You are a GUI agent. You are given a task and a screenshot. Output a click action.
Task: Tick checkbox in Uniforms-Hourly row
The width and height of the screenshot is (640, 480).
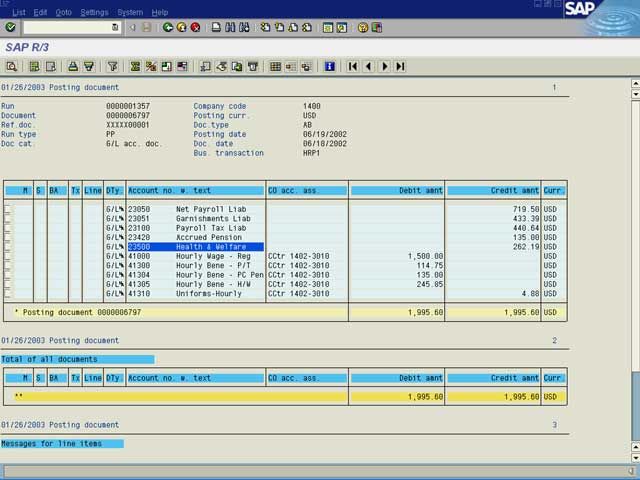coord(8,294)
